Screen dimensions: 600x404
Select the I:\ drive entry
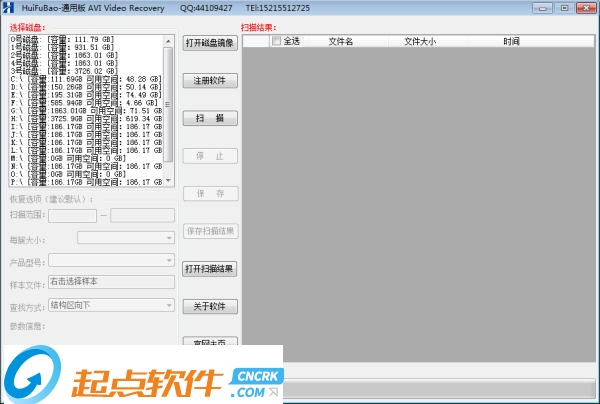click(86, 127)
